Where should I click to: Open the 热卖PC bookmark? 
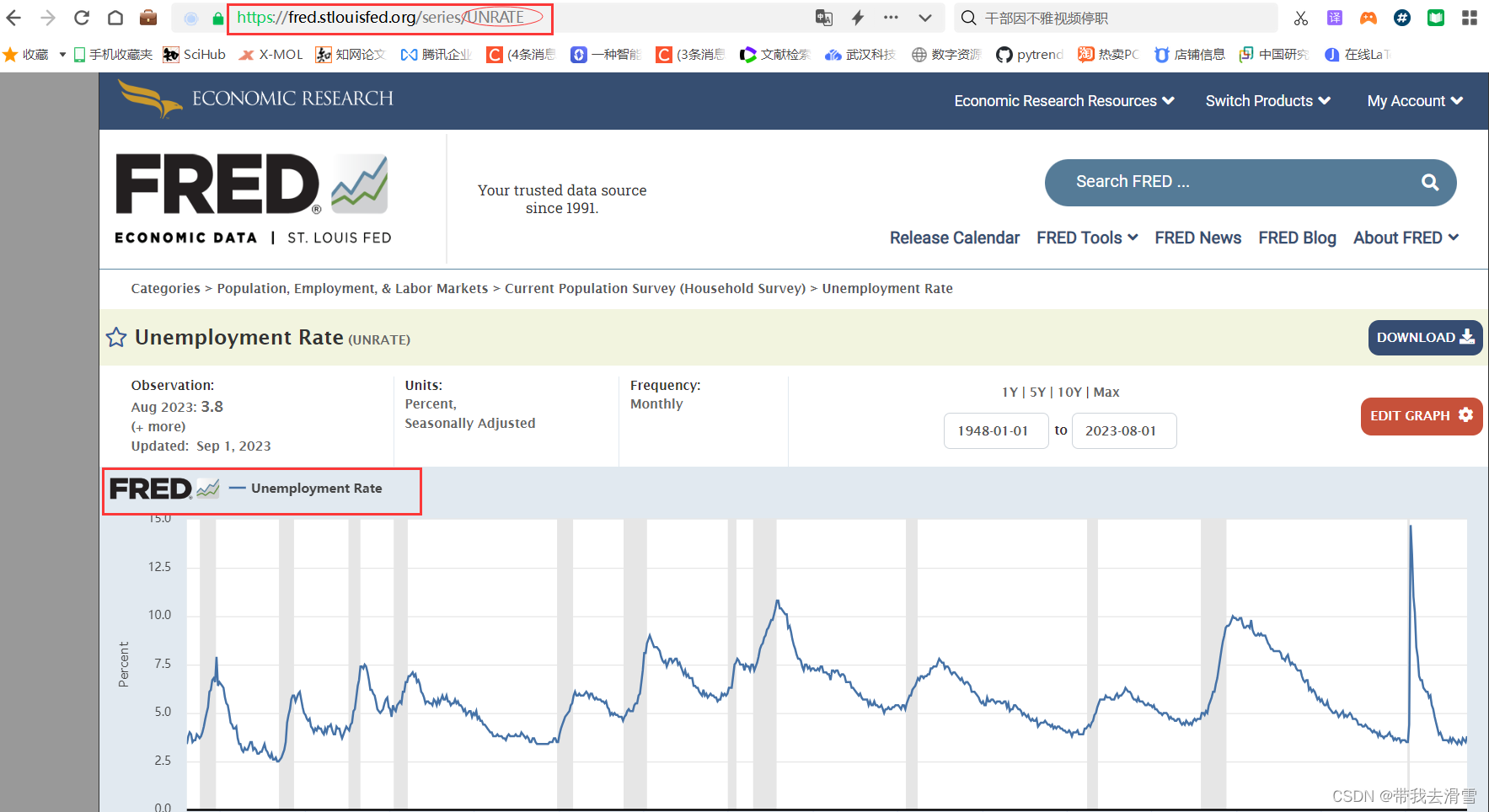point(1109,55)
